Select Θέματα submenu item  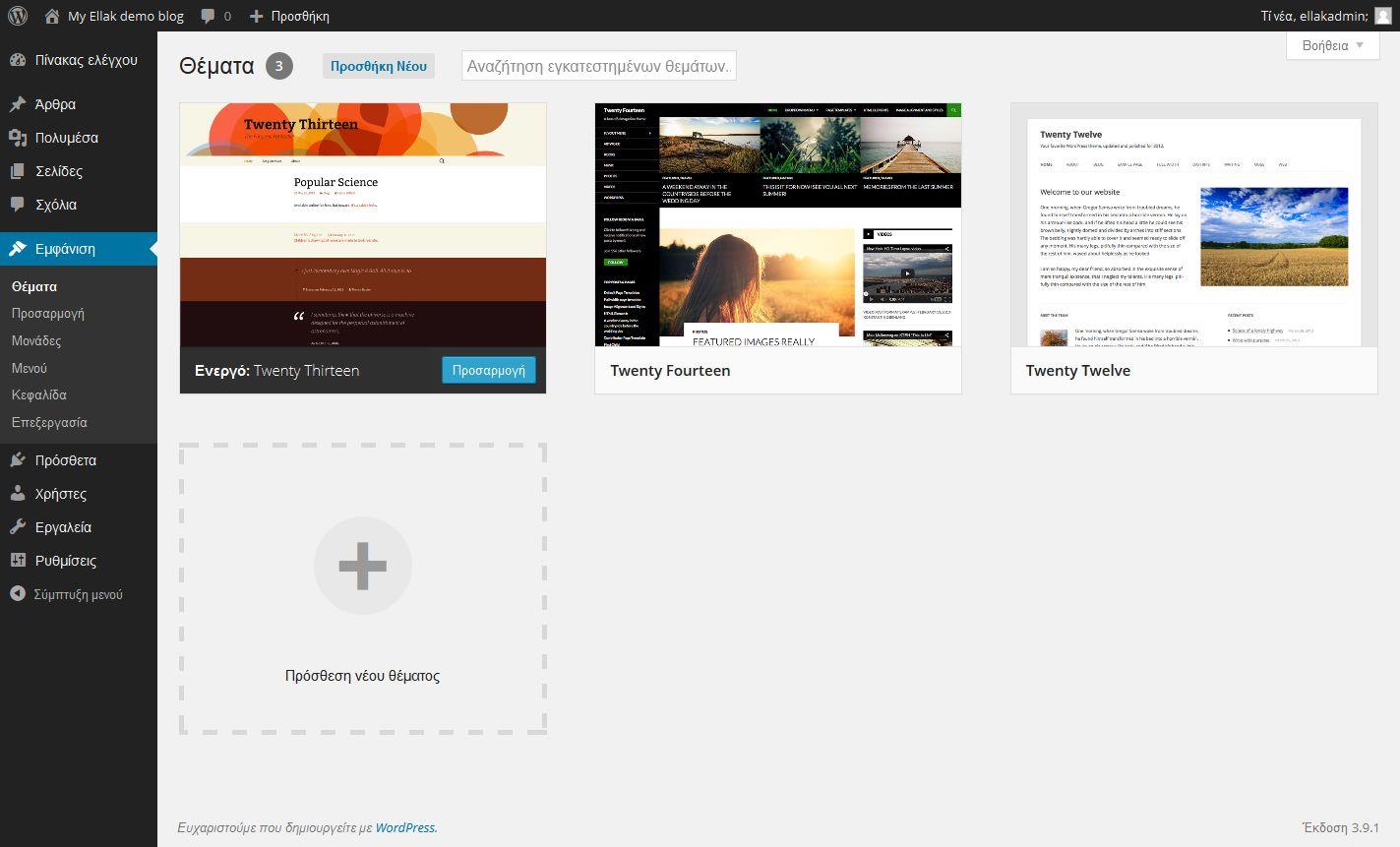[34, 287]
